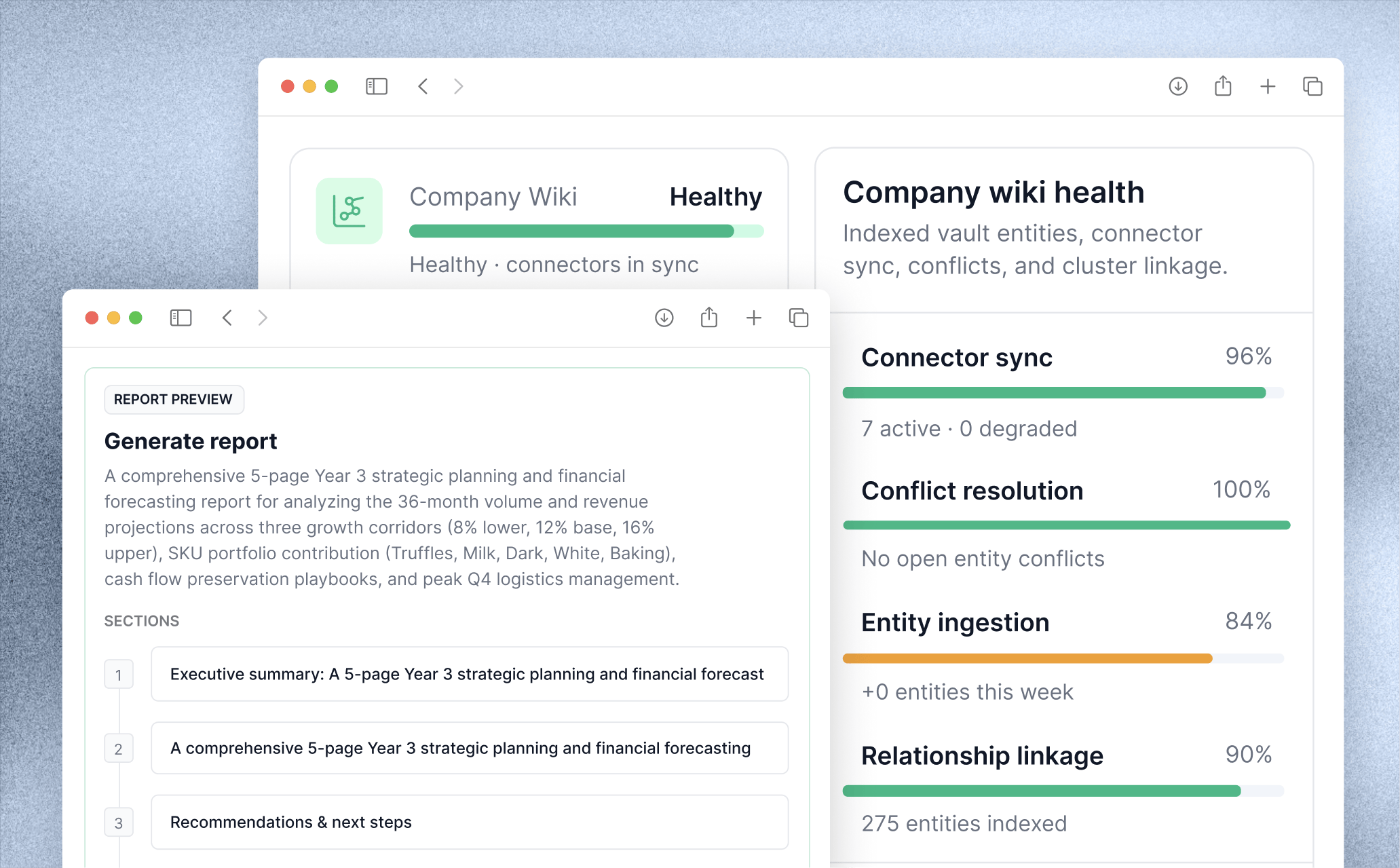Add new tab in the back Company Wiki window
Viewport: 1400px width, 868px height.
click(1268, 86)
